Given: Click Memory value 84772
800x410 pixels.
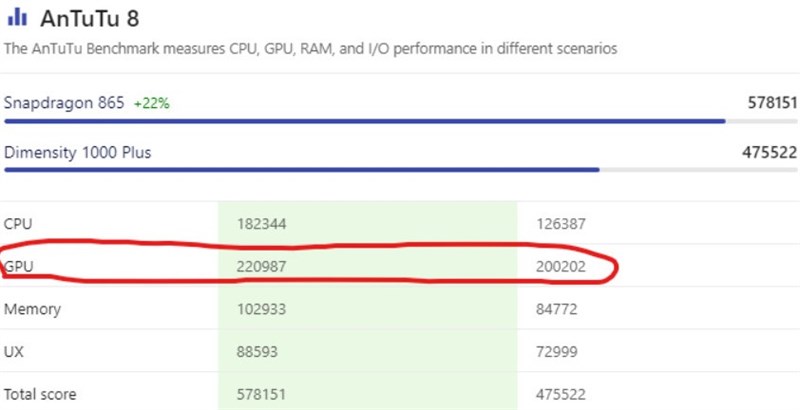Looking at the screenshot, I should coord(557,310).
